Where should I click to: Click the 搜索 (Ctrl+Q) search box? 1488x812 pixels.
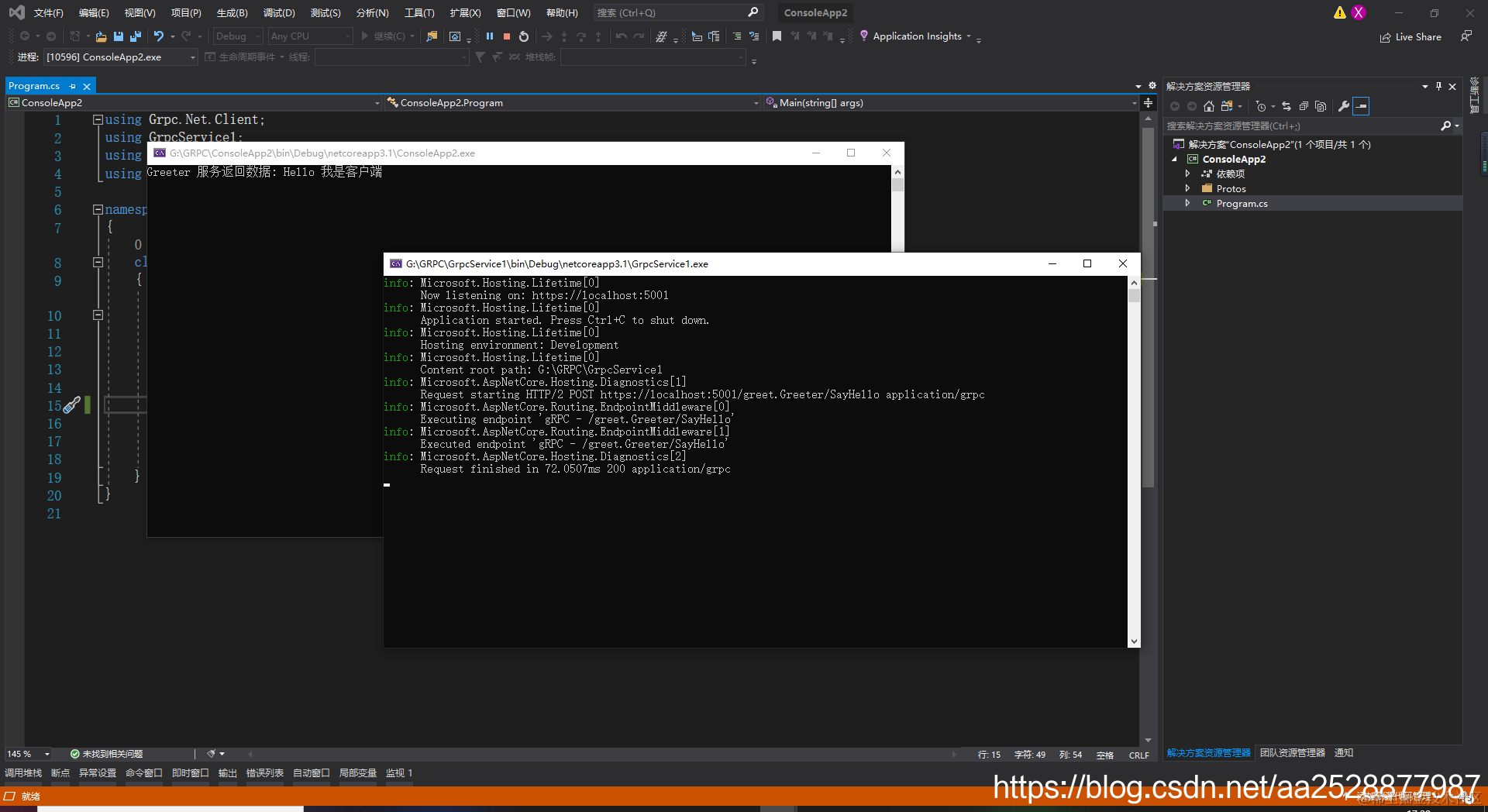tap(678, 12)
